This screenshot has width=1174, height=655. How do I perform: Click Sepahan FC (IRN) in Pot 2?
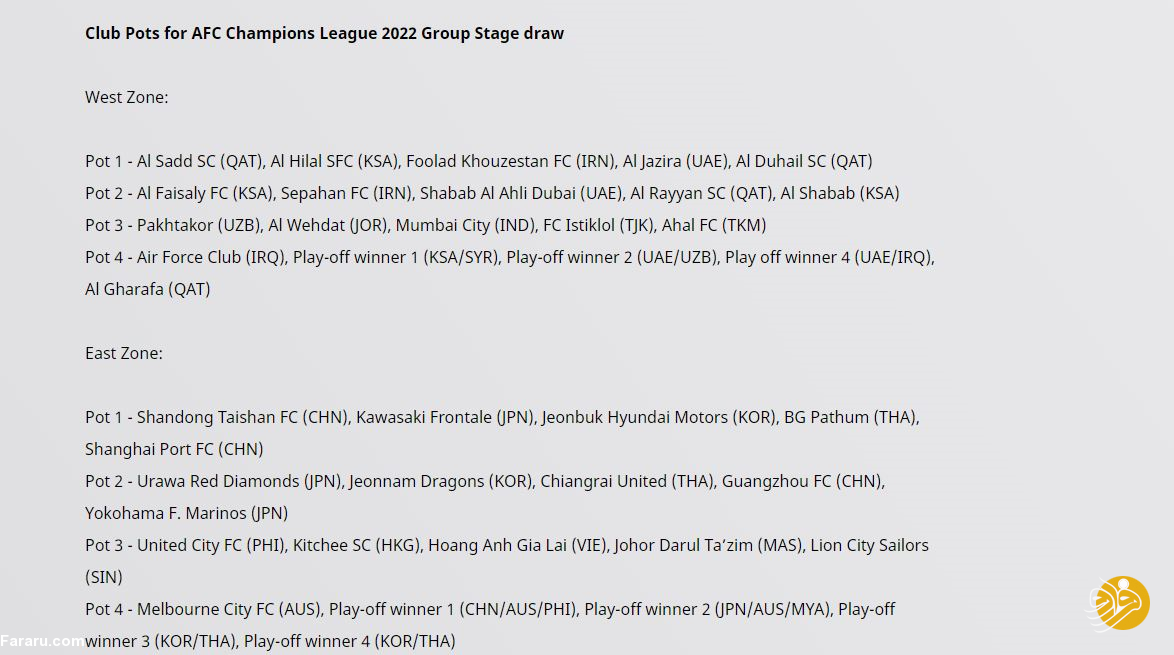(346, 193)
